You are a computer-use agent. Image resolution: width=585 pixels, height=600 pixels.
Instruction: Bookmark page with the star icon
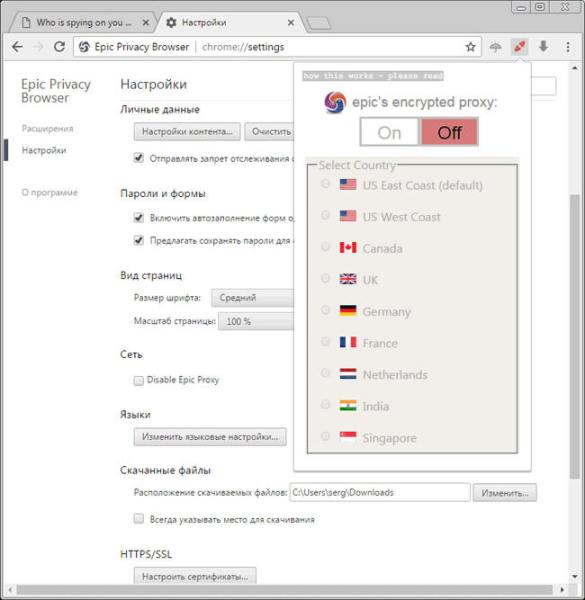pyautogui.click(x=470, y=47)
